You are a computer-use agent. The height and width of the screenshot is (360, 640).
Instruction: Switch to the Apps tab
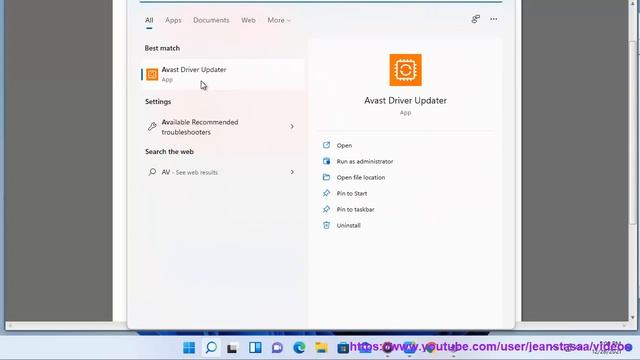[173, 20]
